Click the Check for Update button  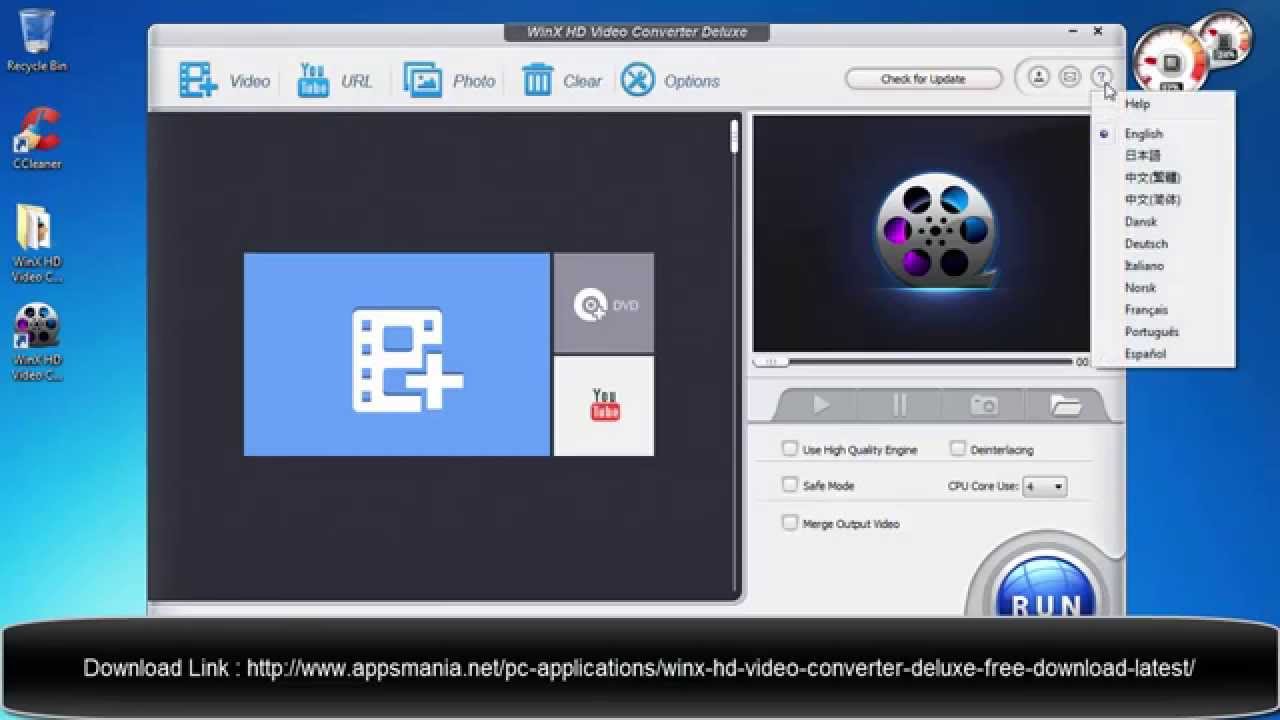click(x=923, y=79)
